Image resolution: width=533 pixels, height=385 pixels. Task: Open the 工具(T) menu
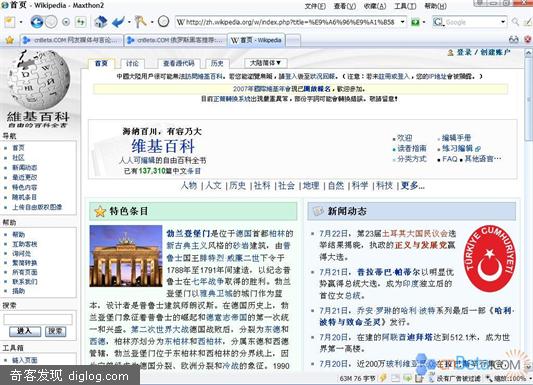[405, 6]
